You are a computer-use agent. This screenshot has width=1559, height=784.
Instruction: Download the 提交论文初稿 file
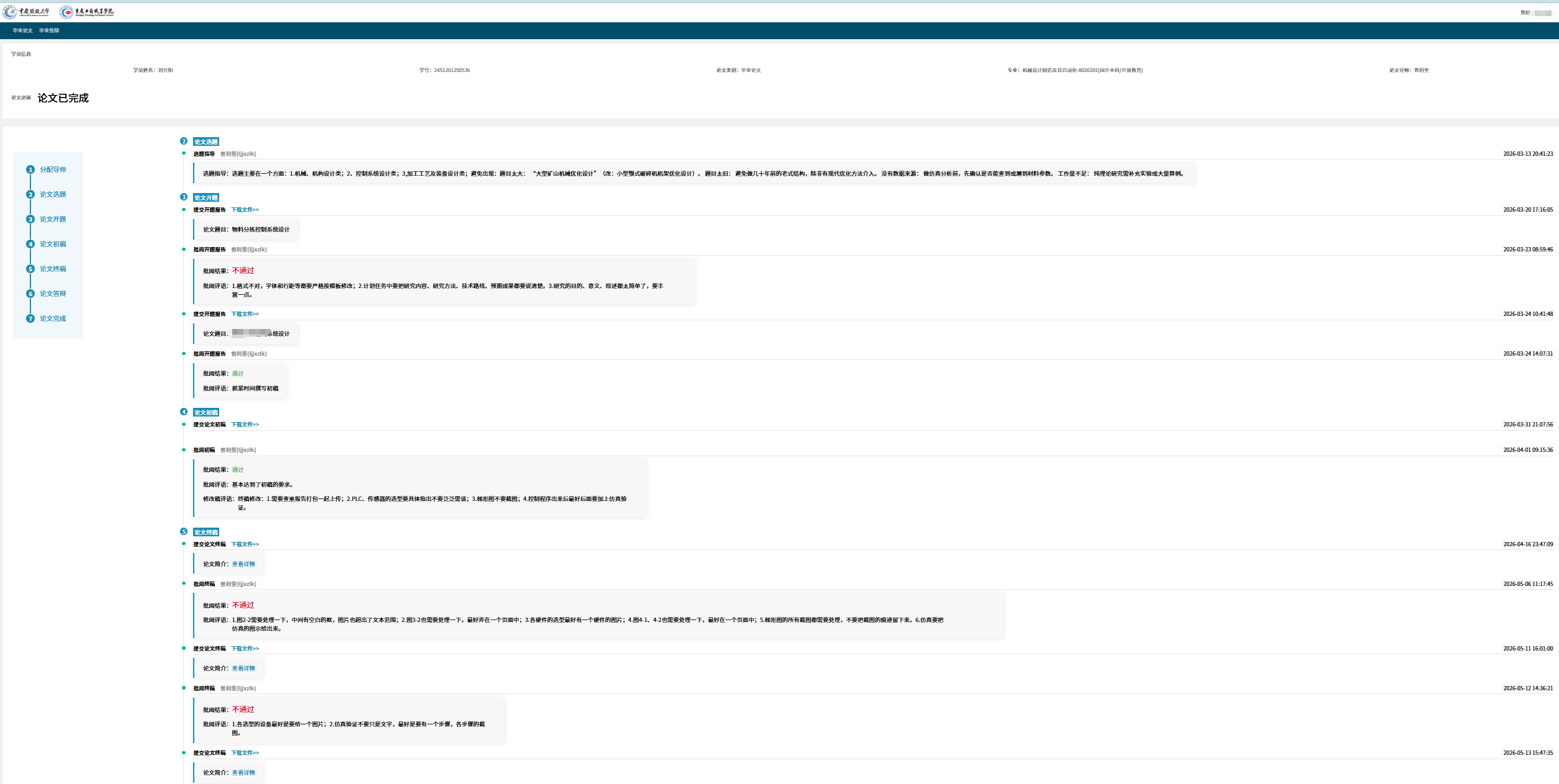point(245,425)
